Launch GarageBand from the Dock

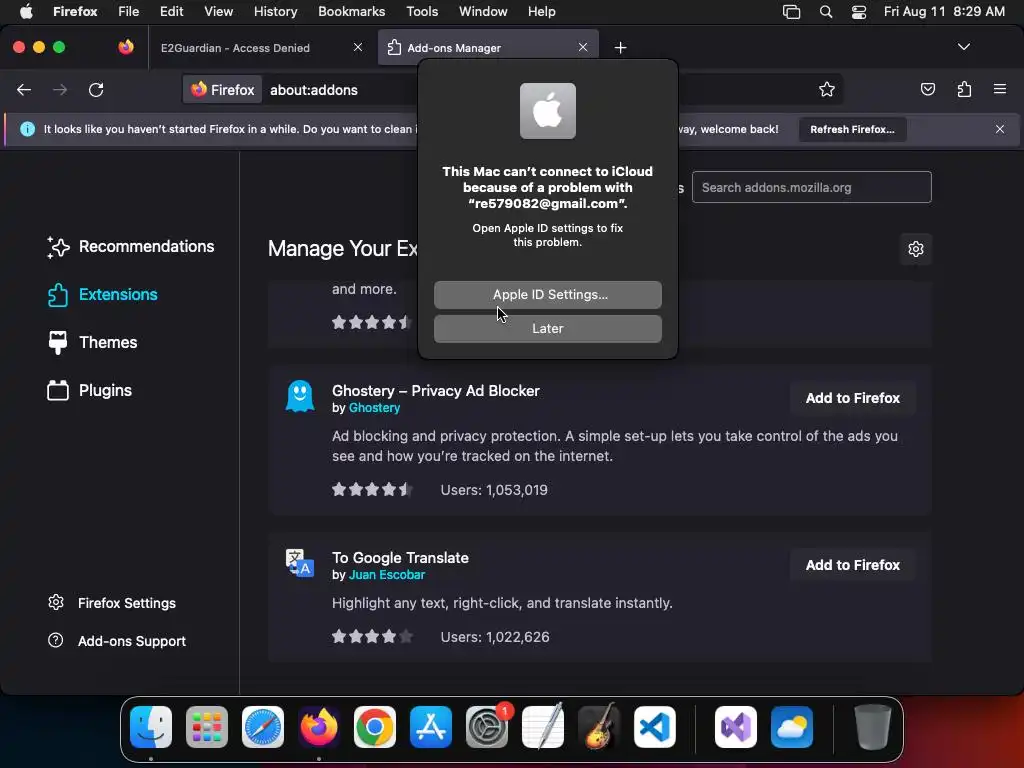599,727
